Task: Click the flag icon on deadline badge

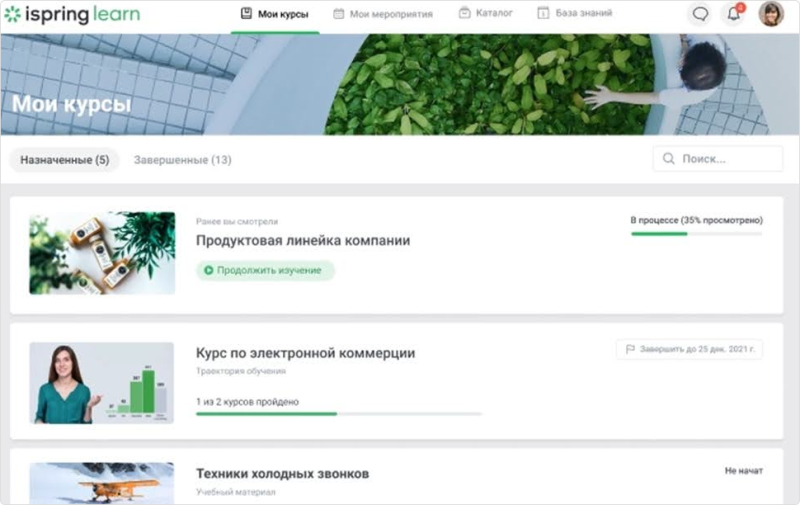Action: tap(630, 349)
